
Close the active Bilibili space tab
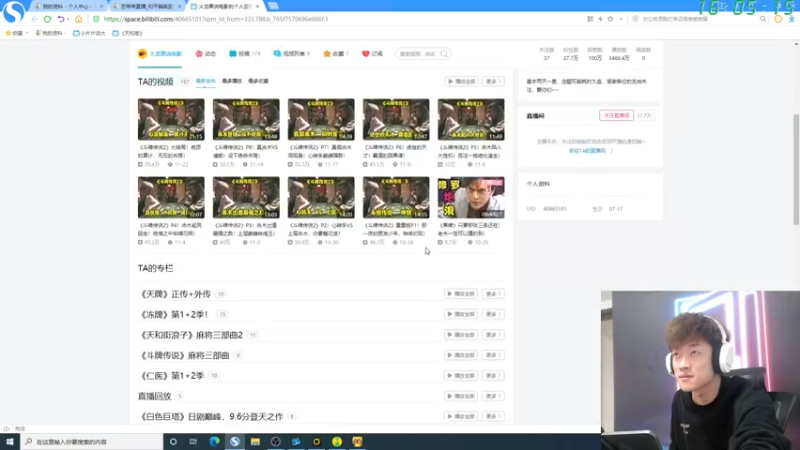(x=257, y=6)
